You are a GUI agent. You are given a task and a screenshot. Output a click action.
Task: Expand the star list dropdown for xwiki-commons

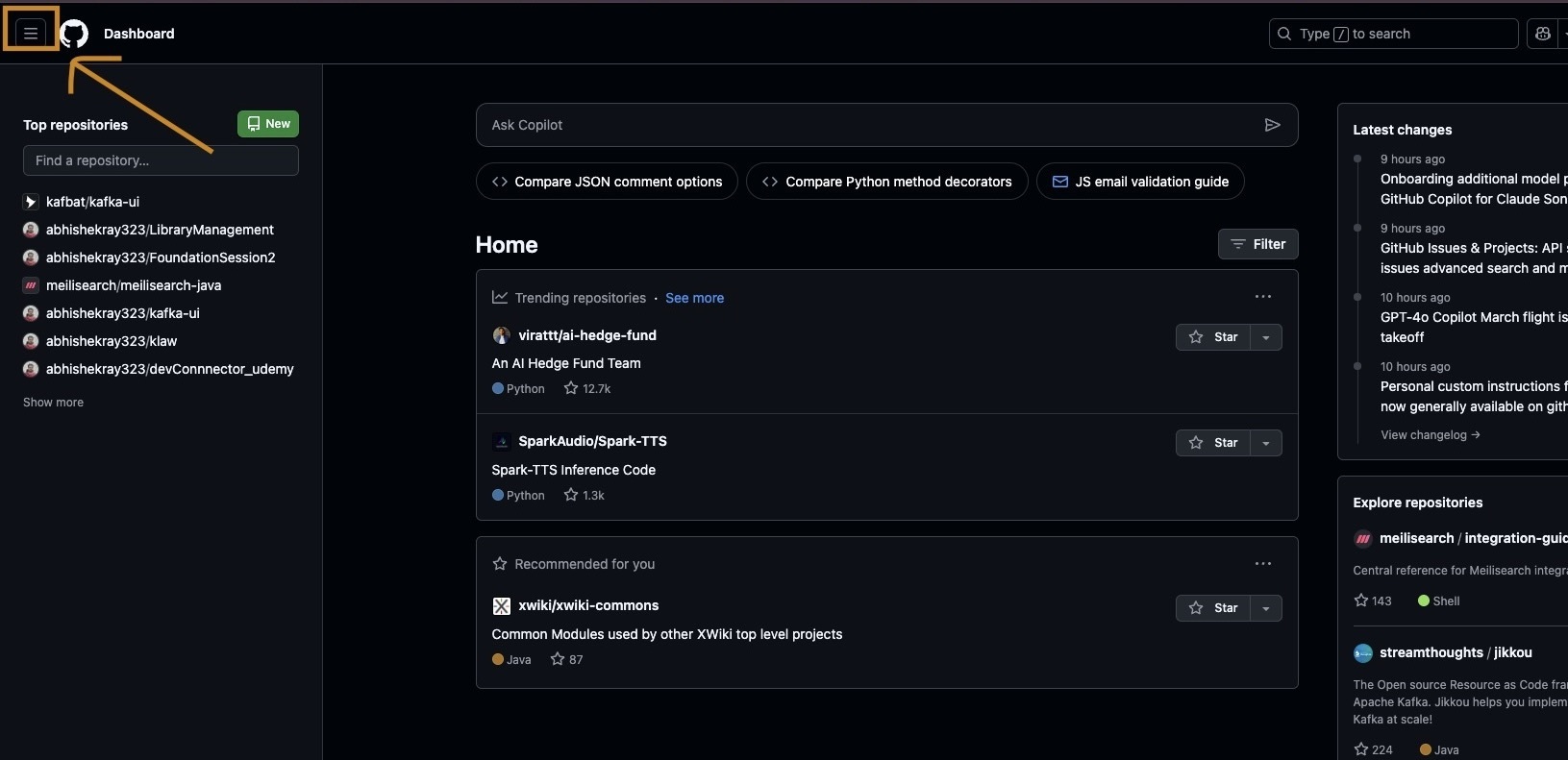click(1266, 608)
